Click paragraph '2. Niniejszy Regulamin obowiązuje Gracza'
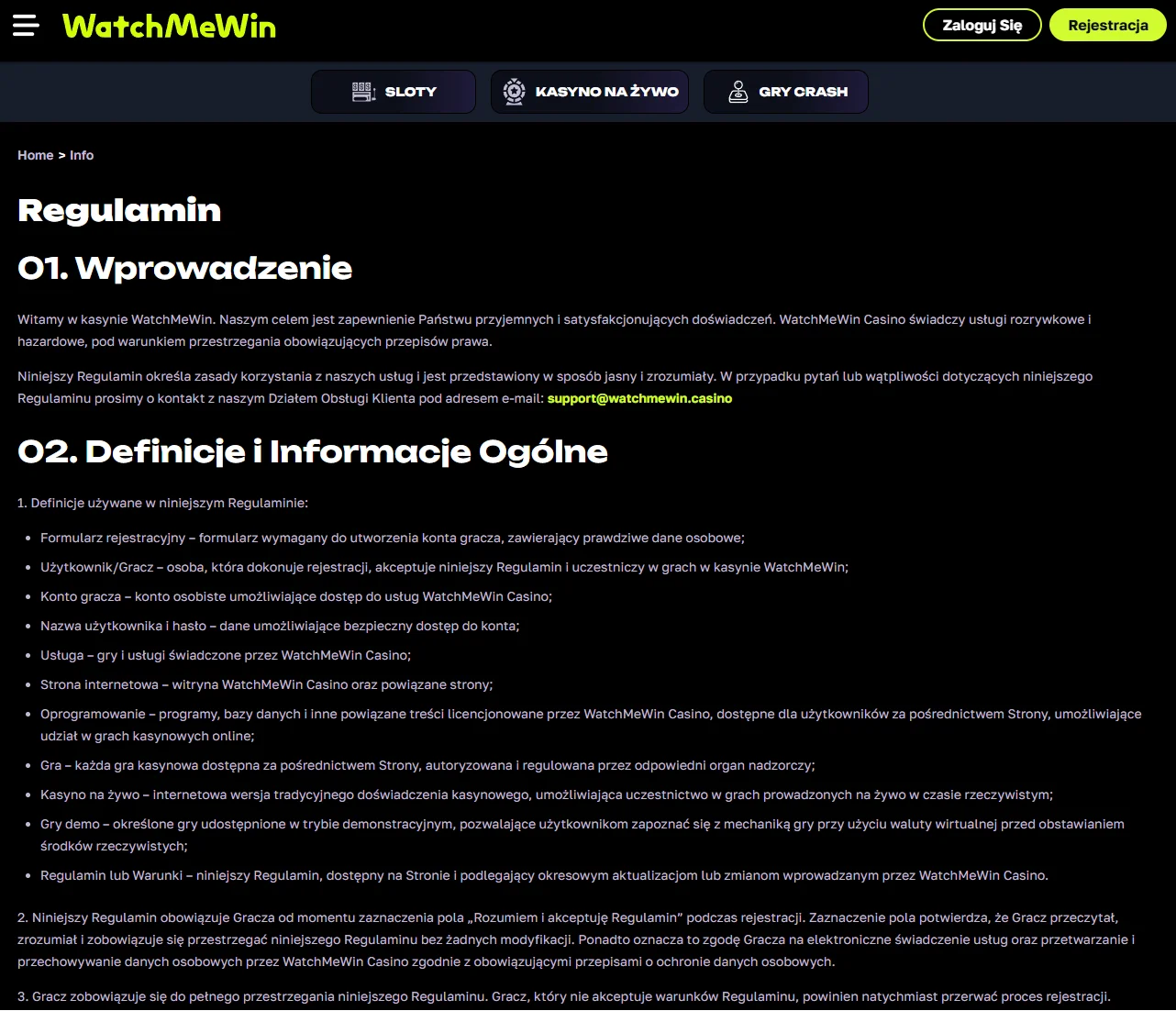This screenshot has height=1011, width=1176. (576, 939)
